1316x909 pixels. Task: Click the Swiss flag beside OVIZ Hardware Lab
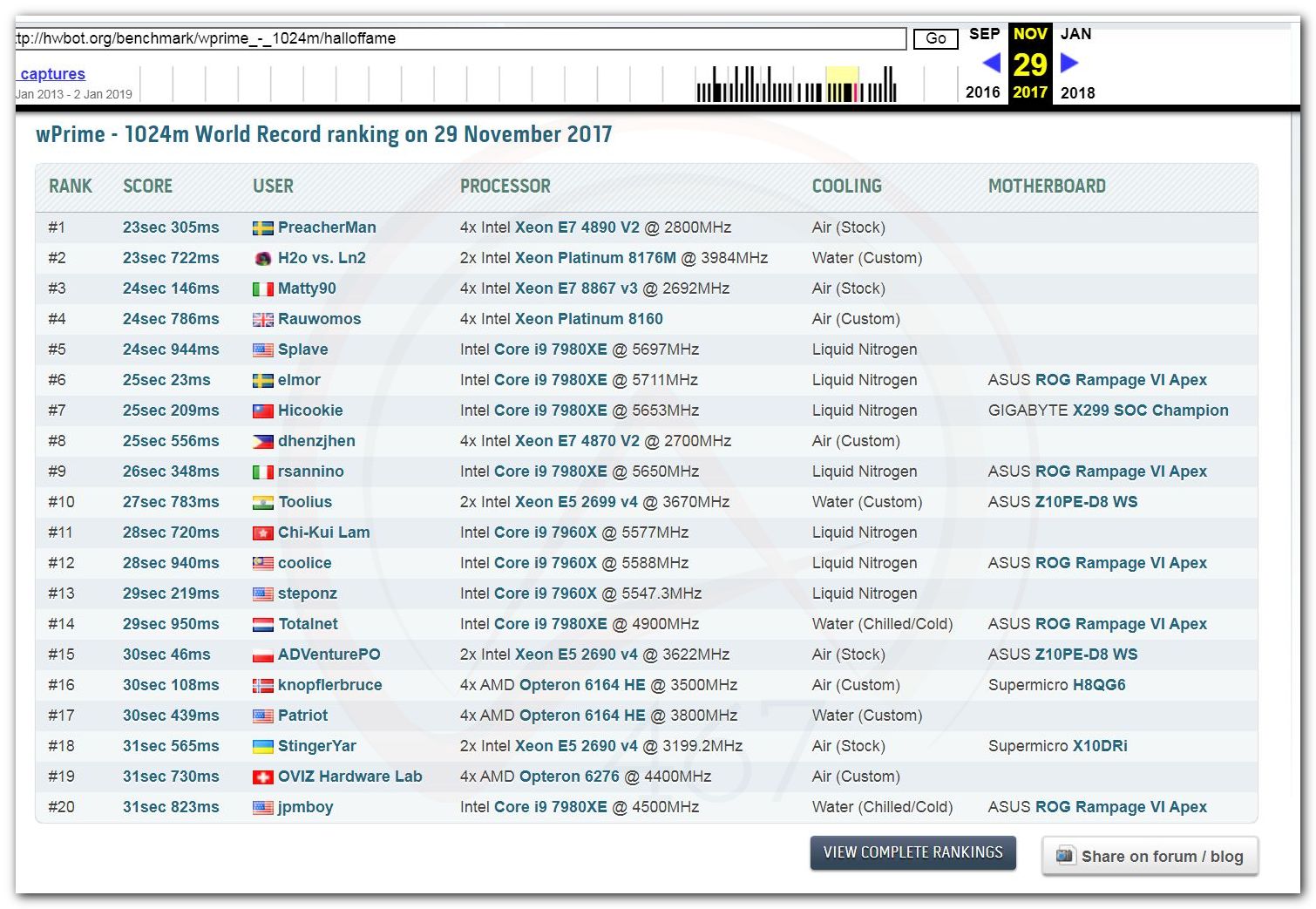pyautogui.click(x=262, y=777)
